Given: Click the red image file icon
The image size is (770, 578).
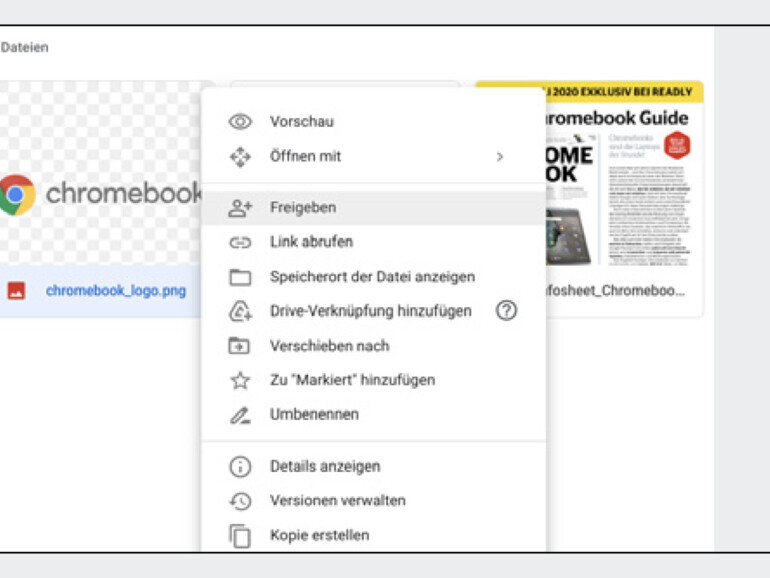Looking at the screenshot, I should pyautogui.click(x=16, y=291).
